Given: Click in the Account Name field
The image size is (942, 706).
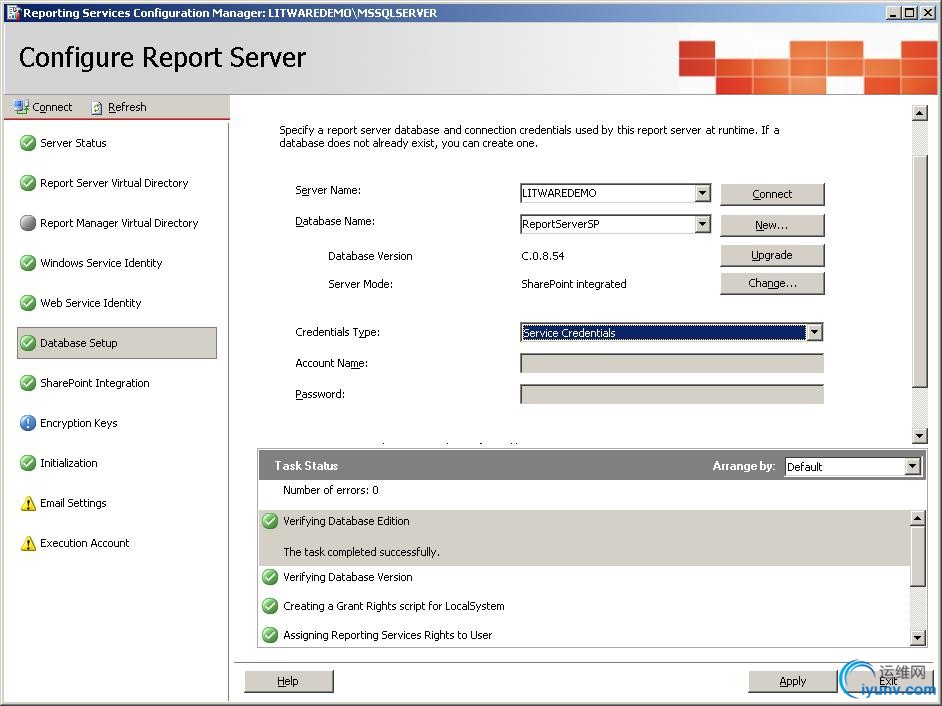Looking at the screenshot, I should click(671, 363).
